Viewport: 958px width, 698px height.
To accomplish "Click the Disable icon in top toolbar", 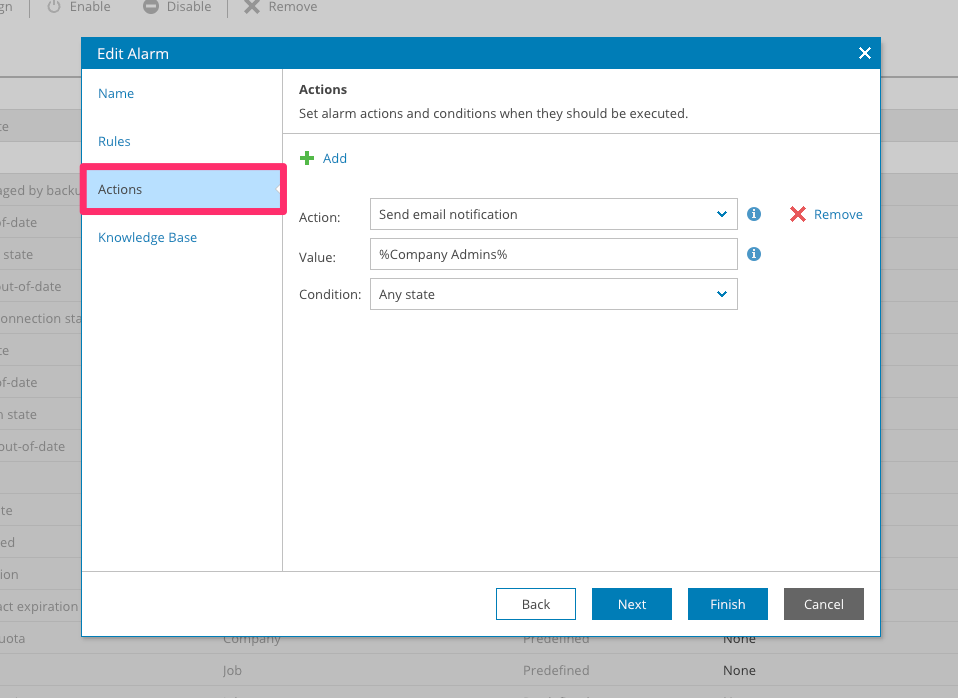I will [x=151, y=7].
